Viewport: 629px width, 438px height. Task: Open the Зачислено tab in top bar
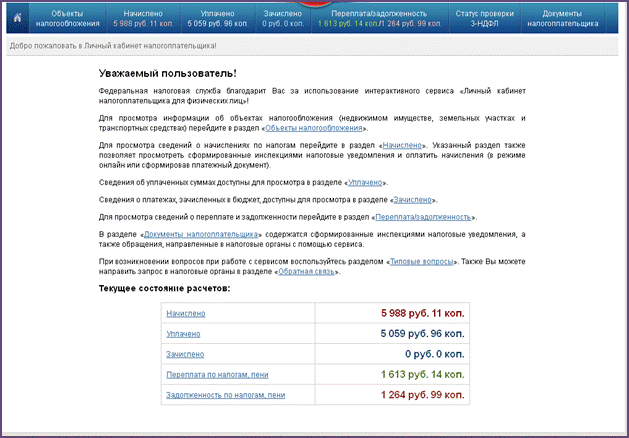pos(283,18)
